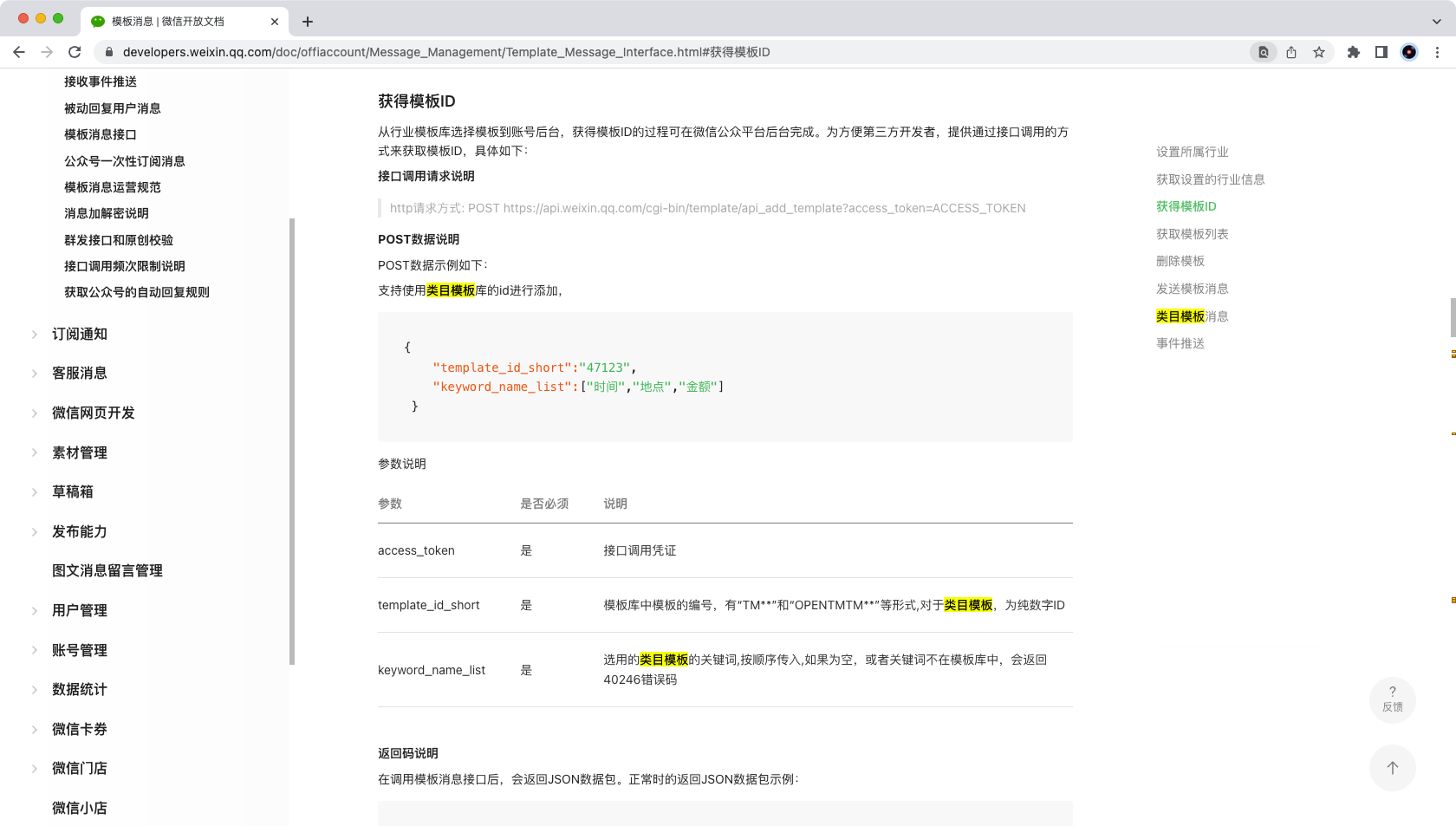Screen dimensions: 1456x826
Task: Click the address bar URL
Action: pos(446,52)
